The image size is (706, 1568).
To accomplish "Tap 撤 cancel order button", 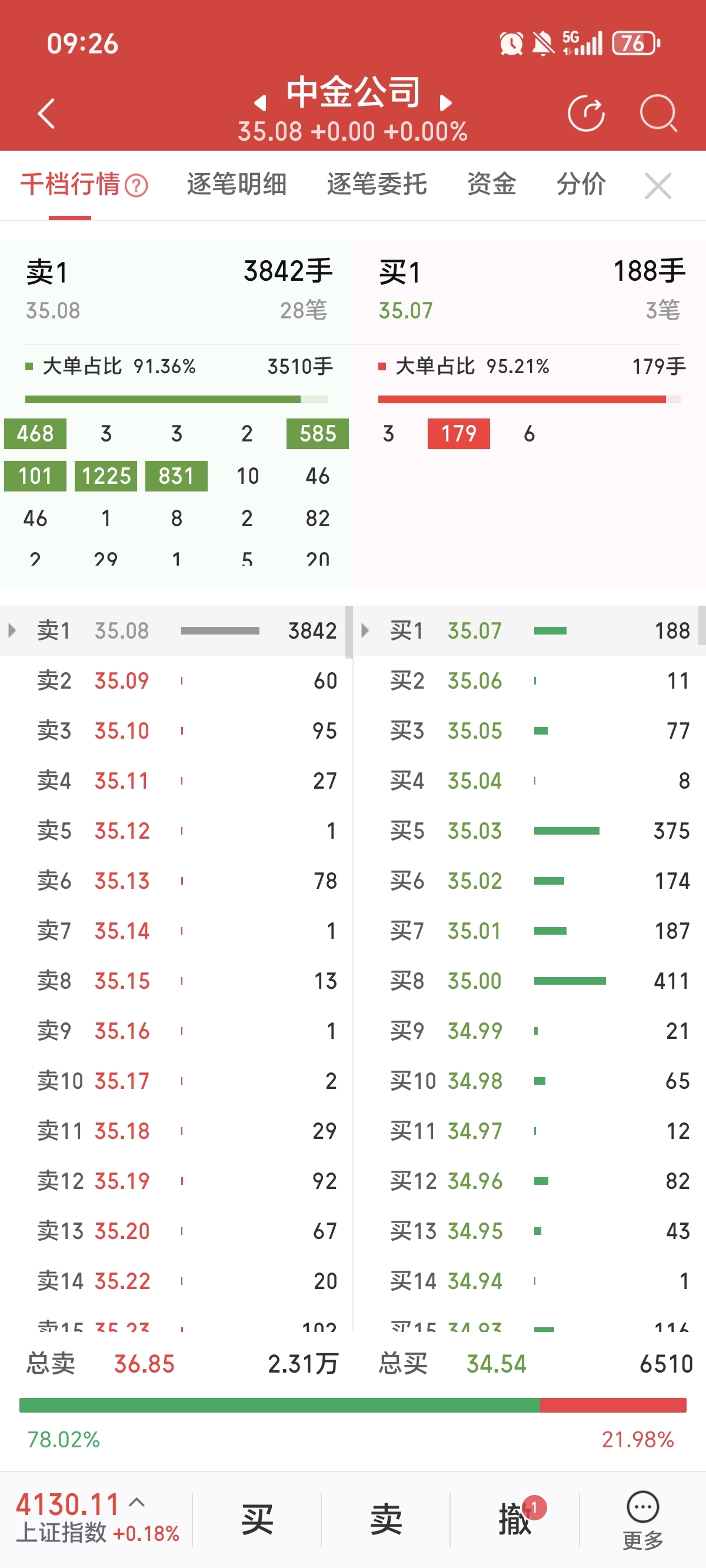I will click(515, 1519).
